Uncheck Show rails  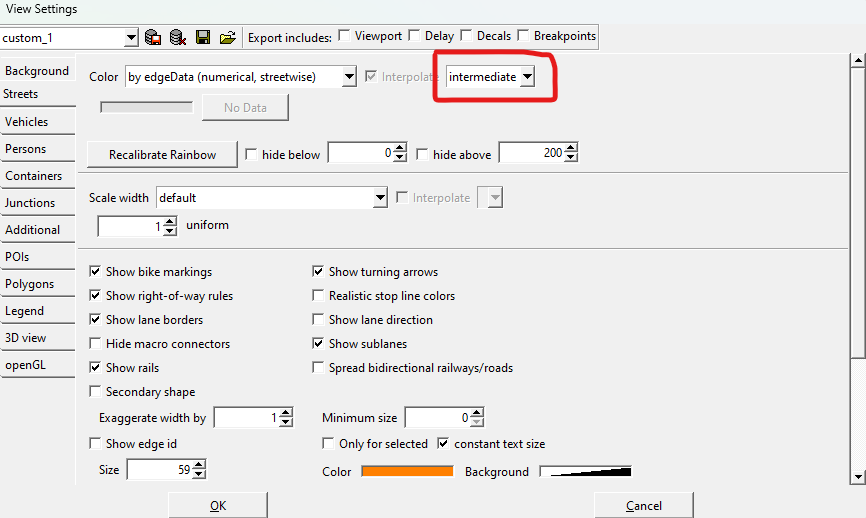tap(95, 367)
